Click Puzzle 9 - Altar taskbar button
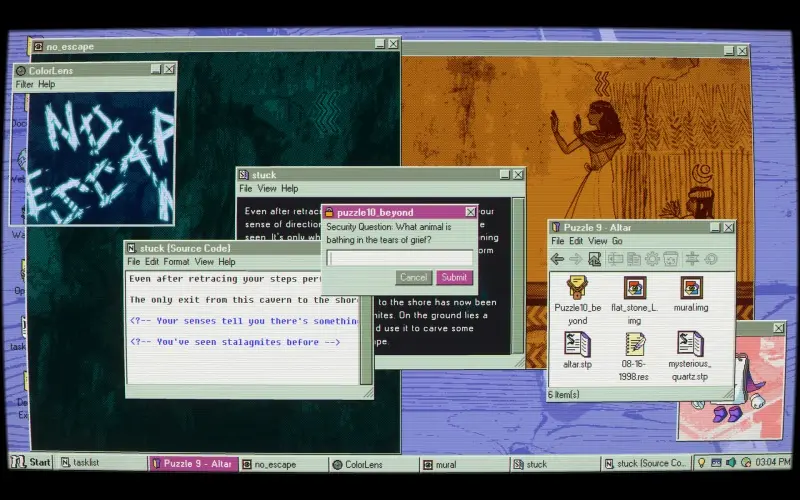 pyautogui.click(x=193, y=464)
